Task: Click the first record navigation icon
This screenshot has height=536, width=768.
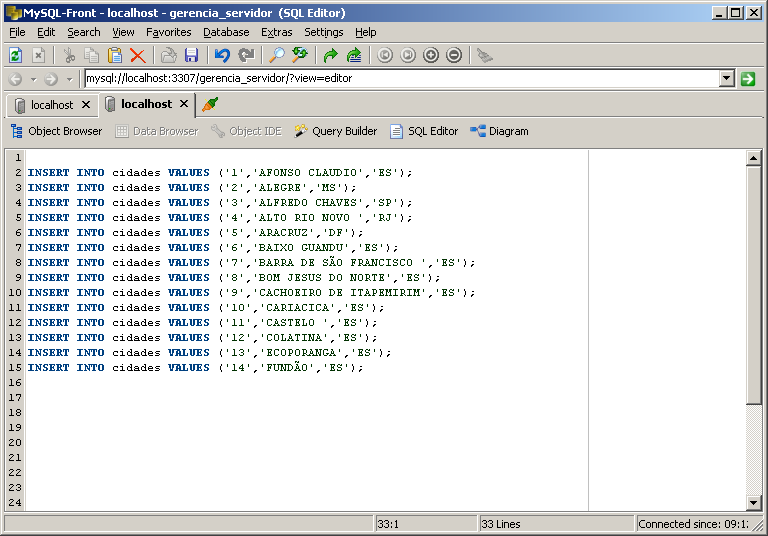Action: pos(384,55)
